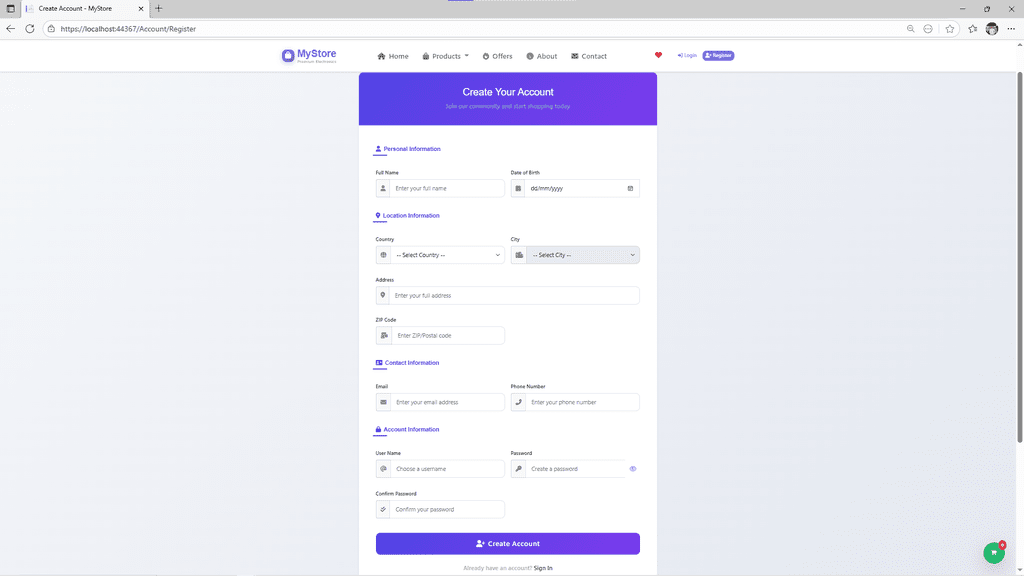1024x576 pixels.
Task: Open the Offers page
Action: (x=498, y=56)
